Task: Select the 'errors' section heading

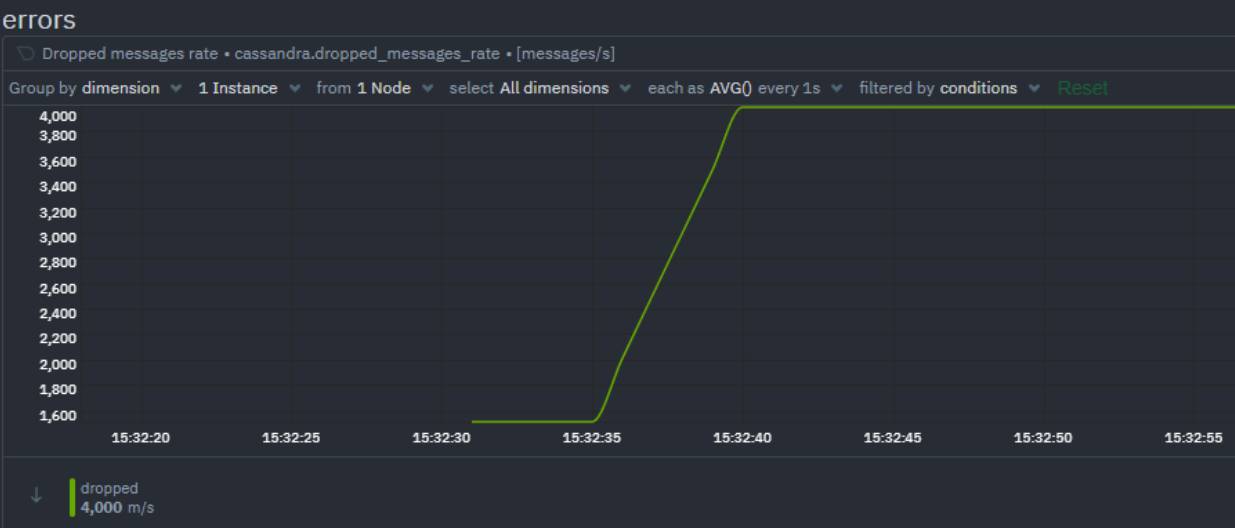Action: [x=39, y=19]
